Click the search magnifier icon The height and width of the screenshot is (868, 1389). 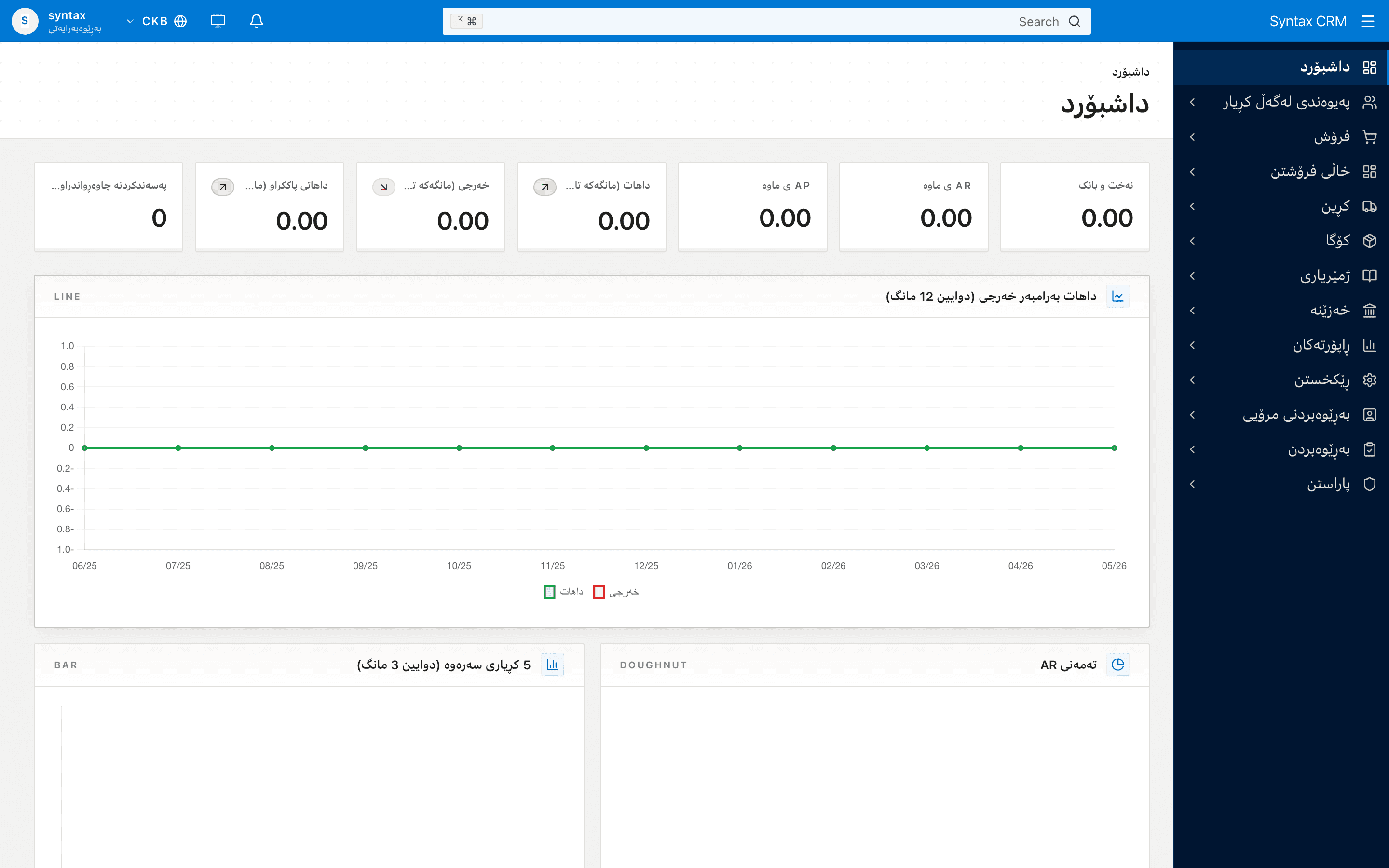tap(1075, 21)
